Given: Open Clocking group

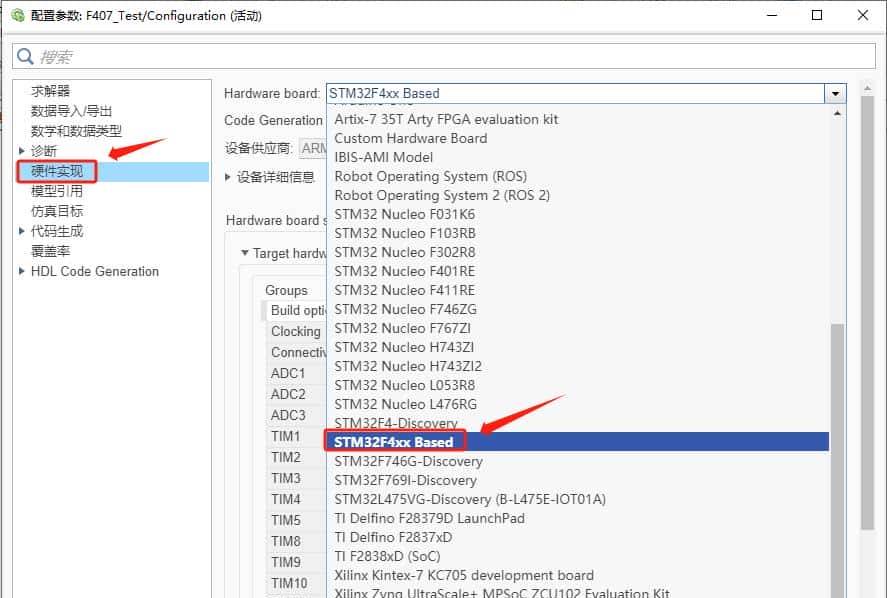Looking at the screenshot, I should point(296,331).
